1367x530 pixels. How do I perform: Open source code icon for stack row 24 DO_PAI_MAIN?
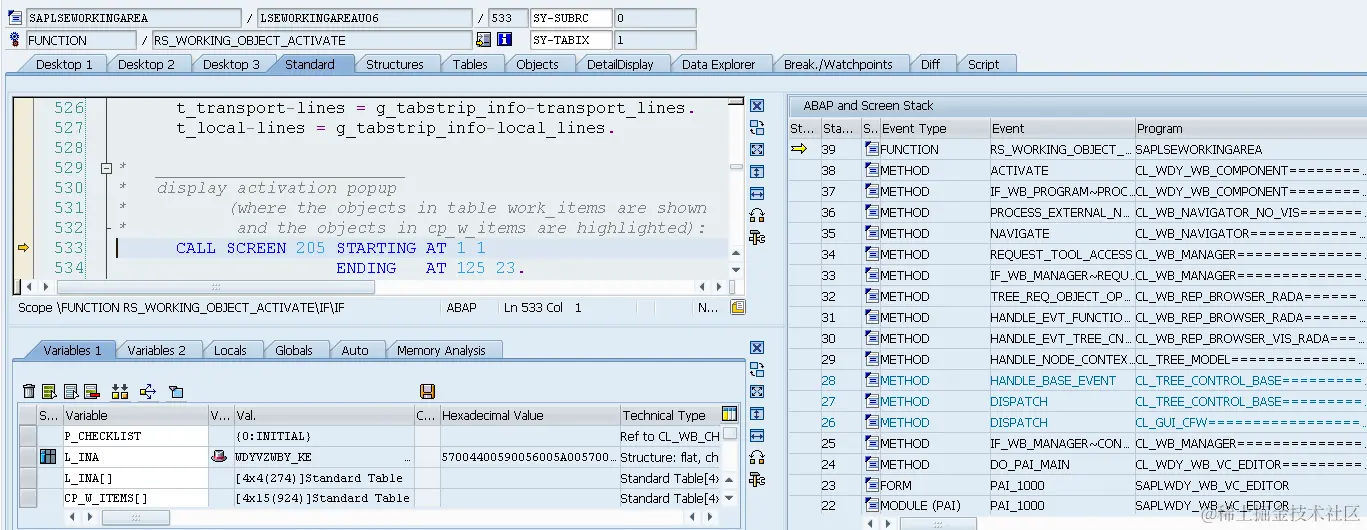click(872, 464)
